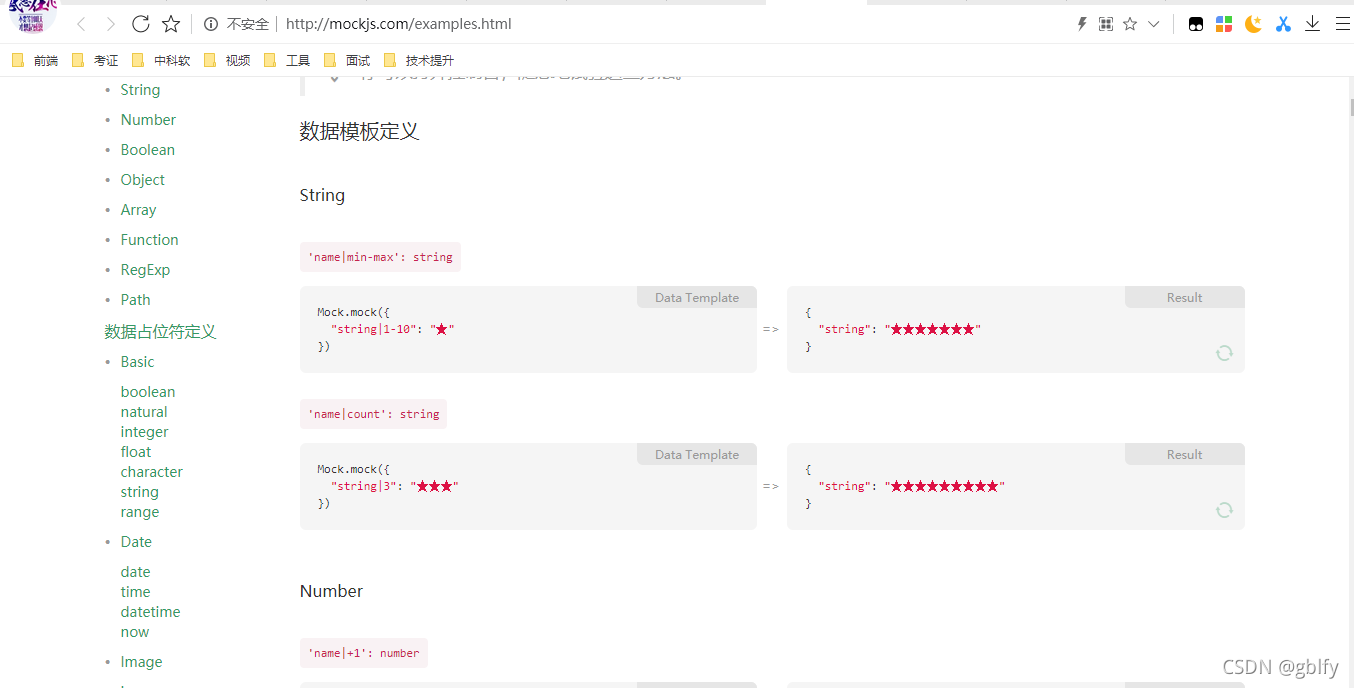This screenshot has width=1354, height=688.
Task: Click the user avatar at top left
Action: (x=32, y=17)
